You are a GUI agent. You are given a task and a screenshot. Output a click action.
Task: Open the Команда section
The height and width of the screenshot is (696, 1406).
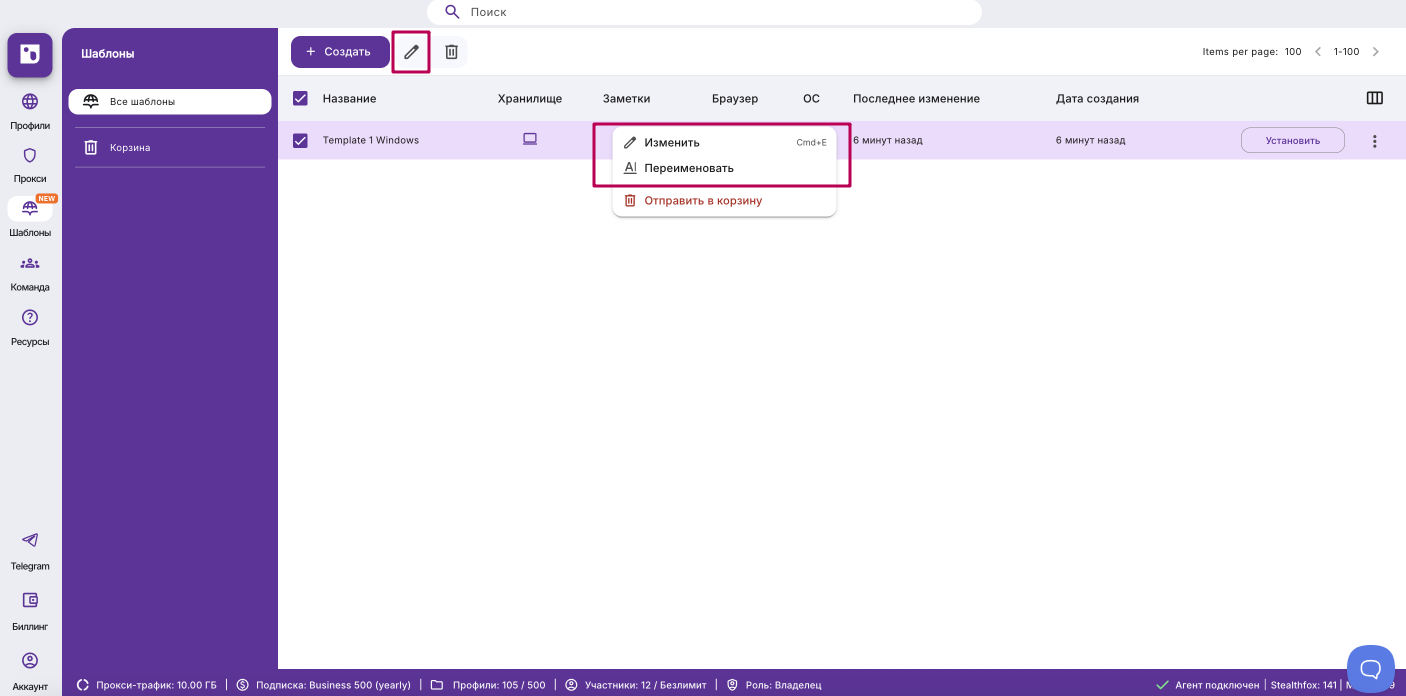pos(30,273)
